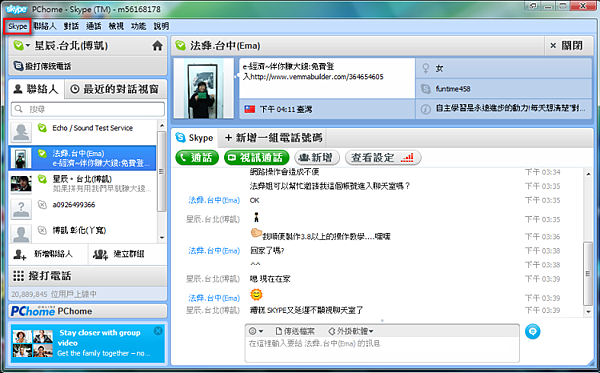The image size is (600, 373).
Task: Open the 通話 menu
Action: [x=93, y=26]
